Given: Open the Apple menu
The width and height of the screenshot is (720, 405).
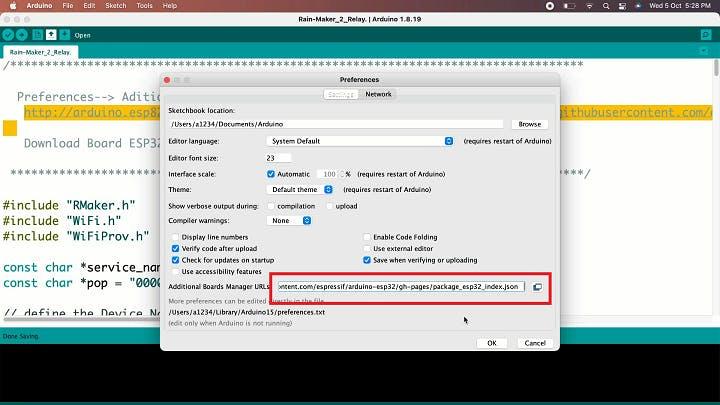Looking at the screenshot, I should click(13, 6).
